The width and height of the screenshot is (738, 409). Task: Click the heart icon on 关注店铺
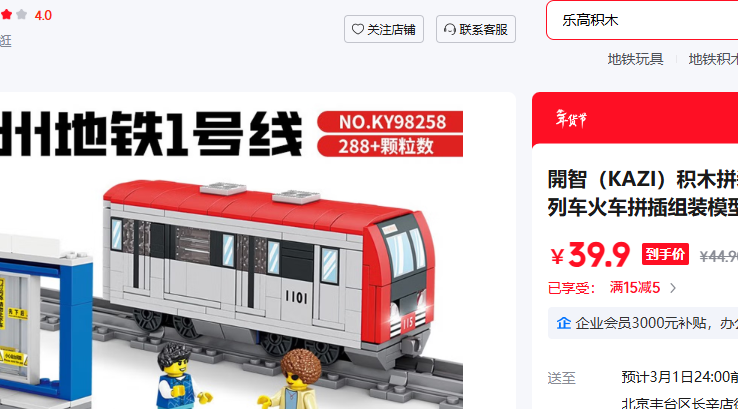click(x=358, y=29)
